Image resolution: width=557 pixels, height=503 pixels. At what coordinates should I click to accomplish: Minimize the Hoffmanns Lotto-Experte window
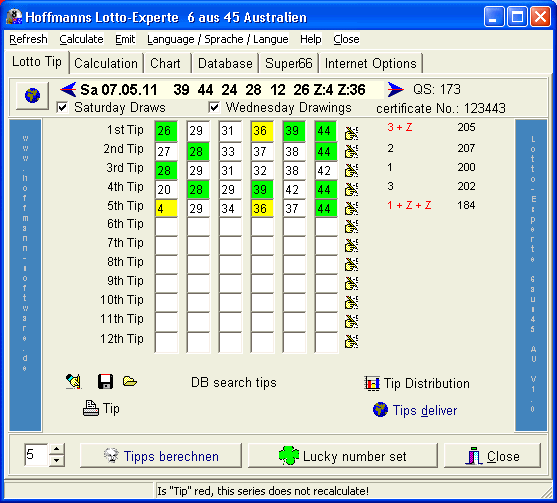[493, 17]
